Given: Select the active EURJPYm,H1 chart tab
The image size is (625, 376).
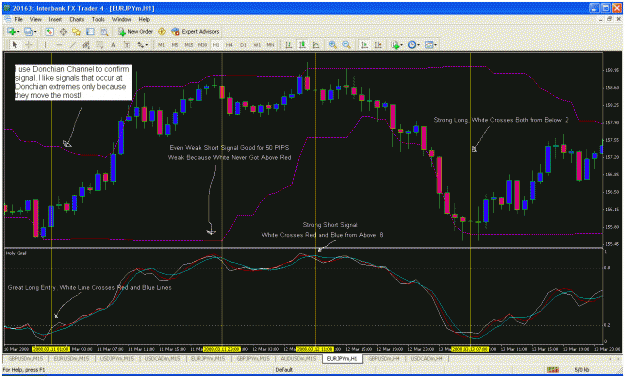Looking at the screenshot, I should pos(342,359).
